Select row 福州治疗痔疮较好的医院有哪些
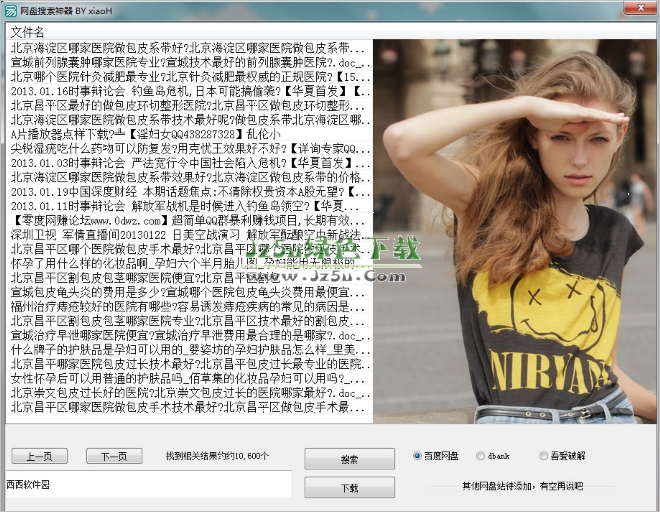Screen dimensions: 660x512 click(189, 307)
